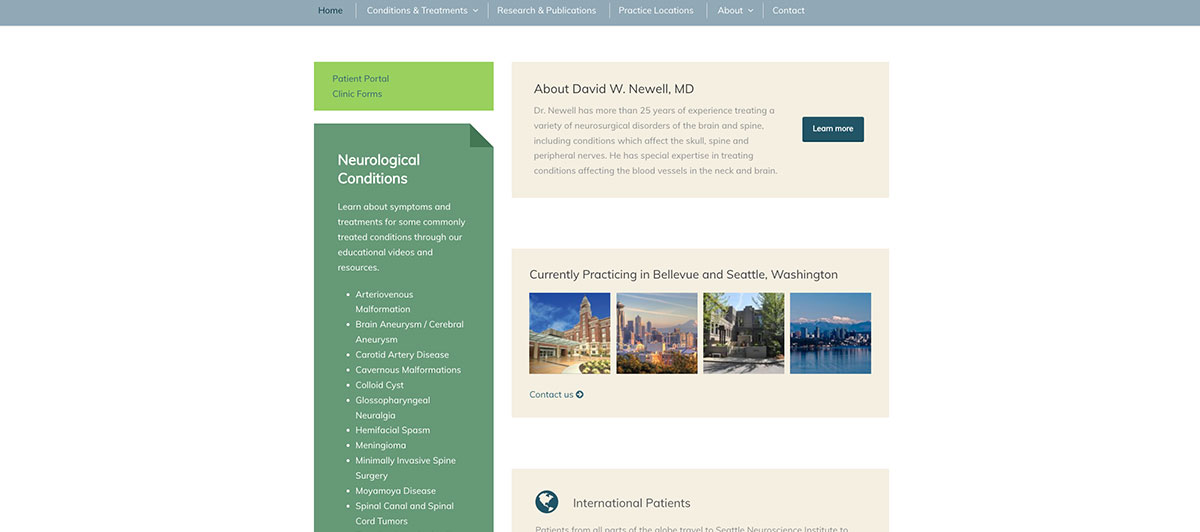Image resolution: width=1200 pixels, height=532 pixels.
Task: Go to Research & Publications
Action: tap(546, 11)
